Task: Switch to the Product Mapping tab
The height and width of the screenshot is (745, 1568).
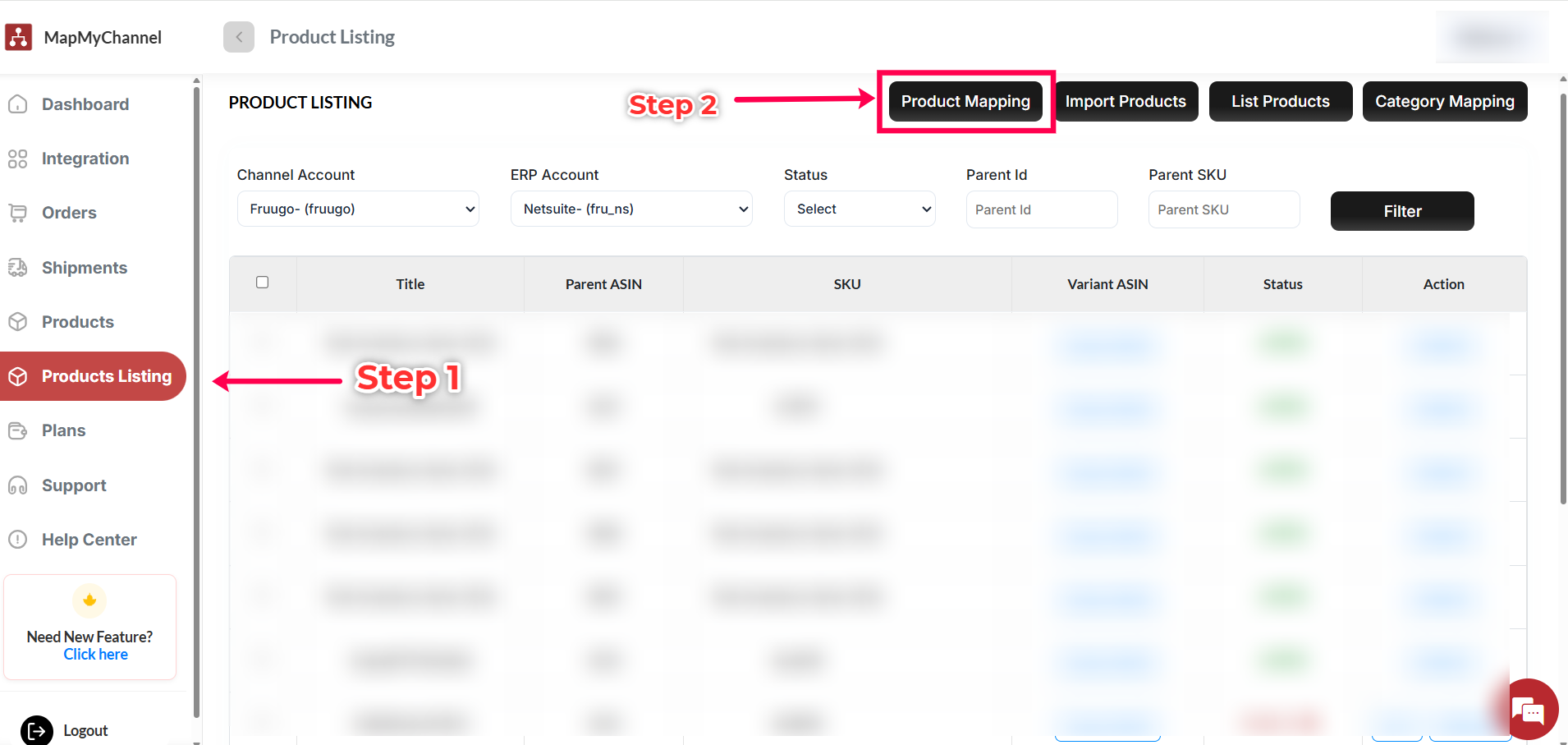Action: pyautogui.click(x=965, y=101)
